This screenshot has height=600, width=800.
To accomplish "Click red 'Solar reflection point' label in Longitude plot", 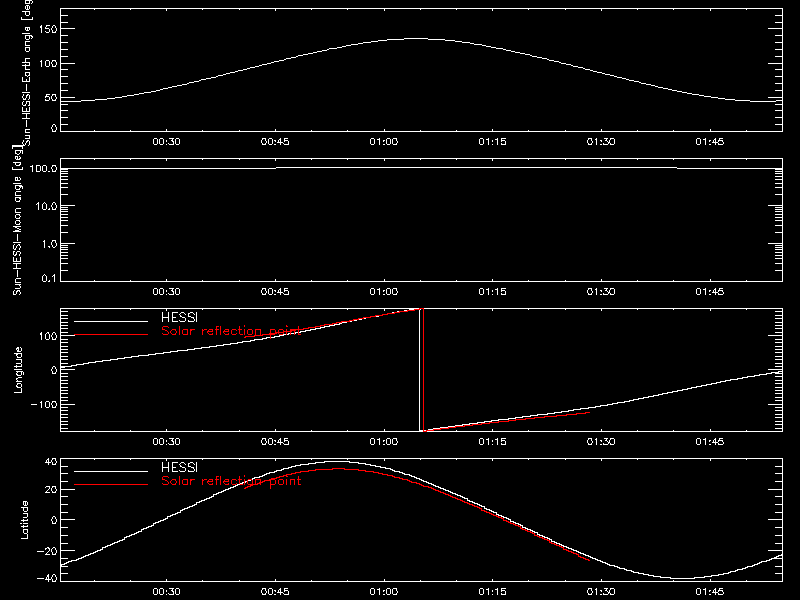I will point(231,331).
